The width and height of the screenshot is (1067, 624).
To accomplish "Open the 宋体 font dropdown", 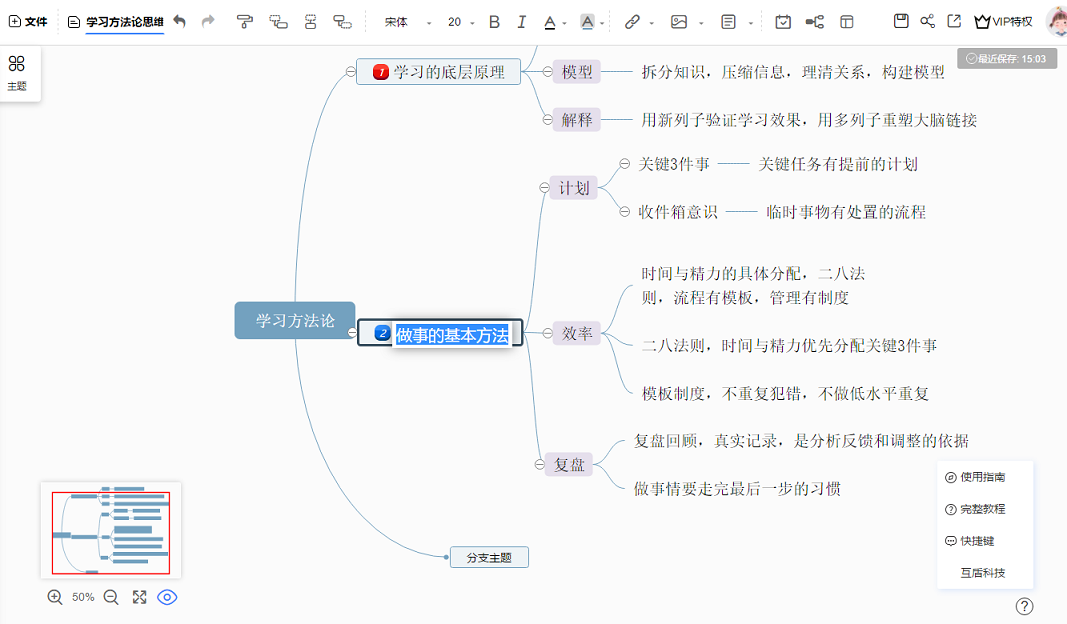I will click(400, 21).
